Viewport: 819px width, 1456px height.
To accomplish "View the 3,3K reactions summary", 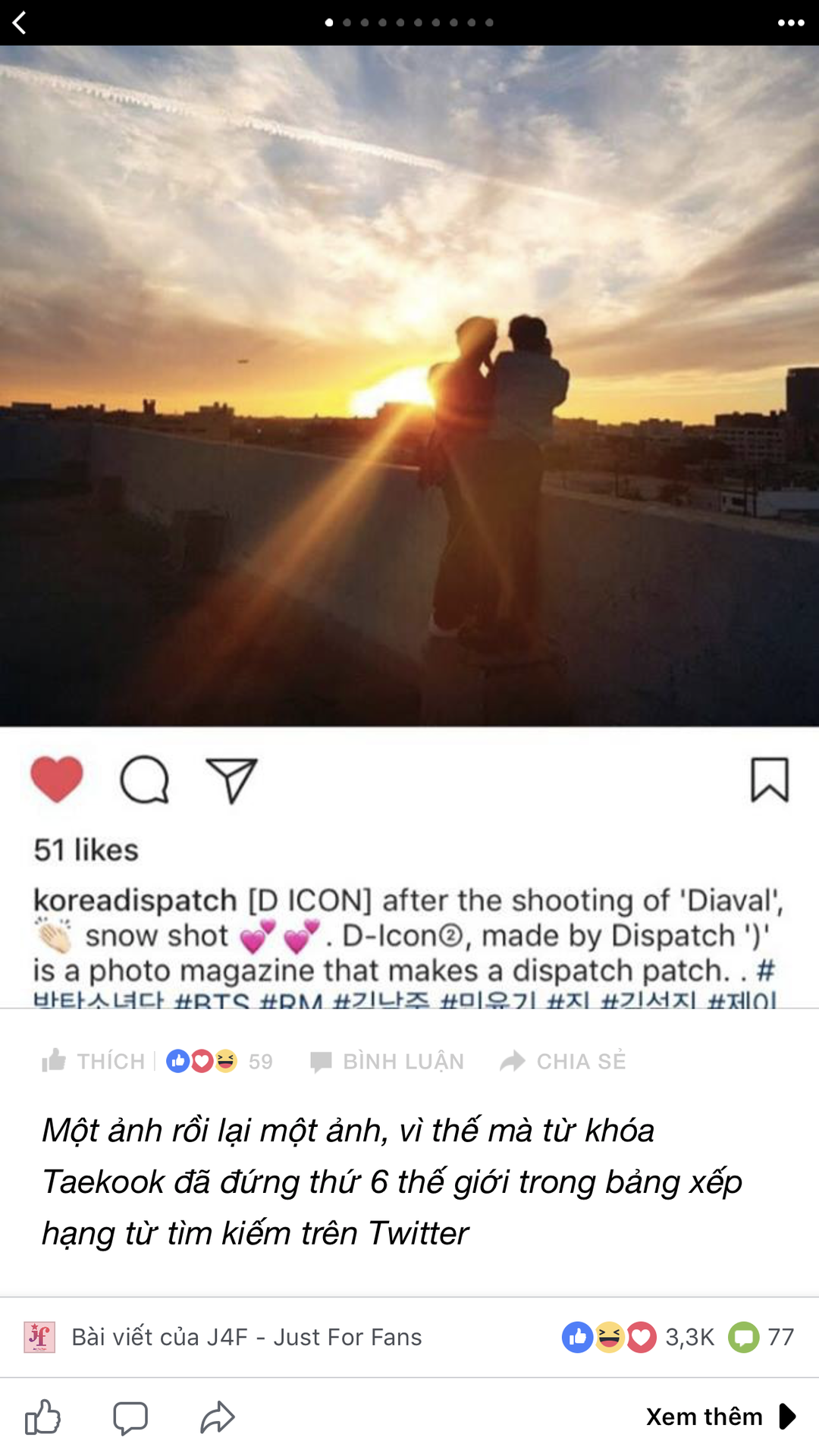I will (638, 1337).
